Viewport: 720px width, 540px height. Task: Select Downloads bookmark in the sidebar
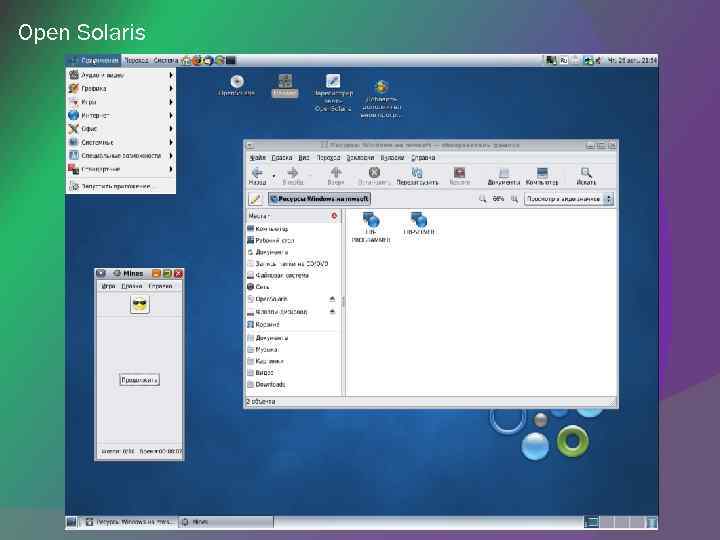coord(266,384)
